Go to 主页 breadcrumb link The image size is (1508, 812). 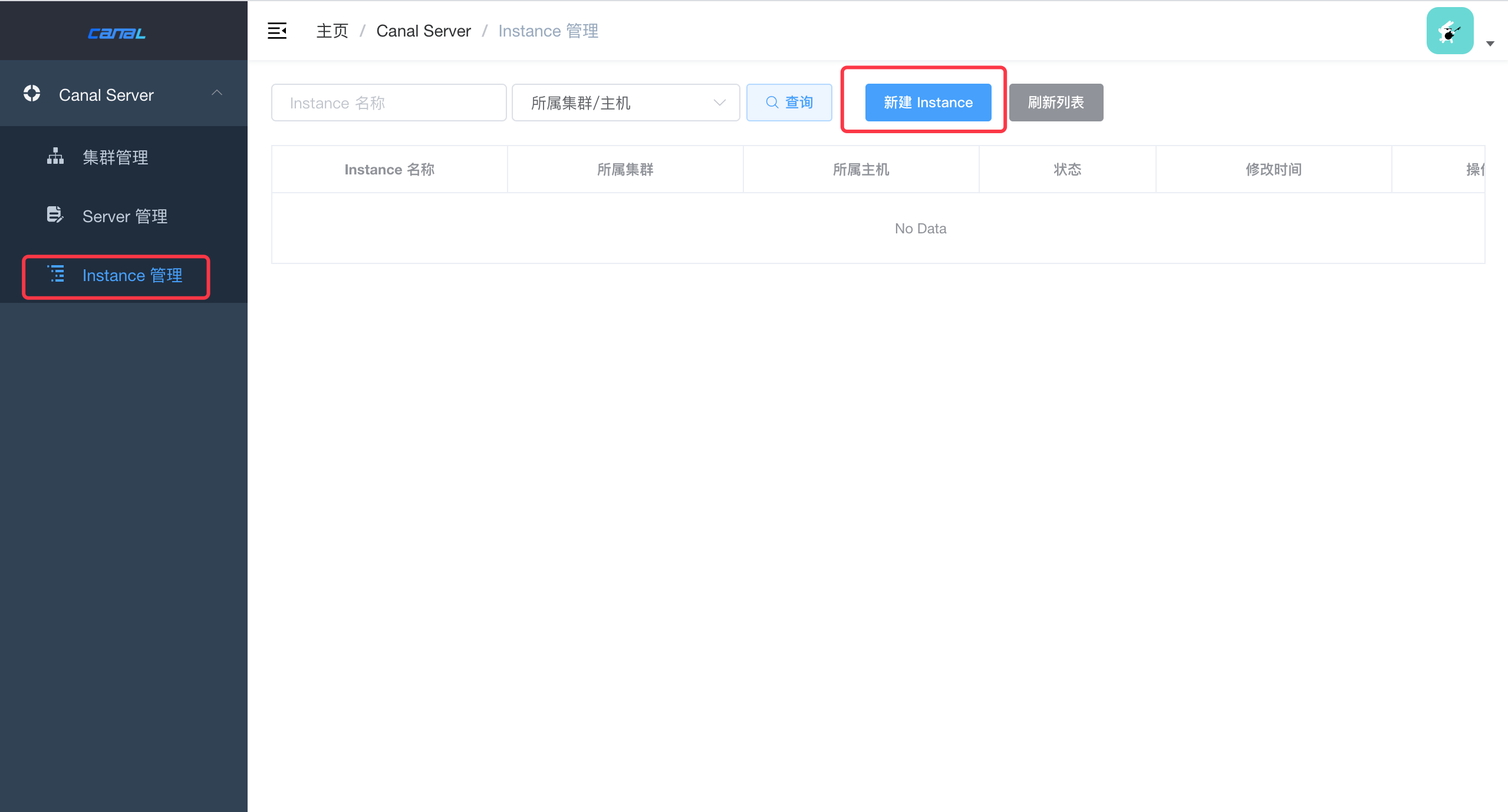pos(332,31)
